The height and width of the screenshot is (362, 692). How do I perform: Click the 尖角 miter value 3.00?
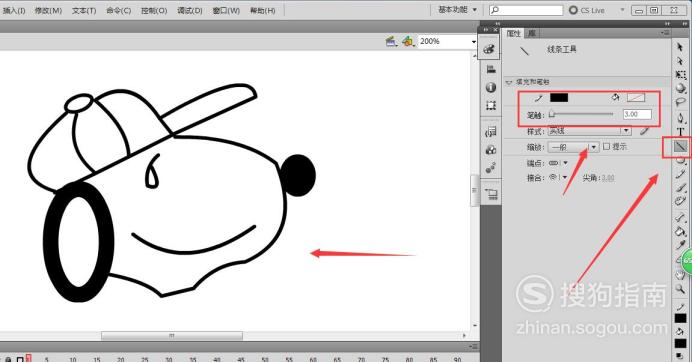(x=608, y=178)
